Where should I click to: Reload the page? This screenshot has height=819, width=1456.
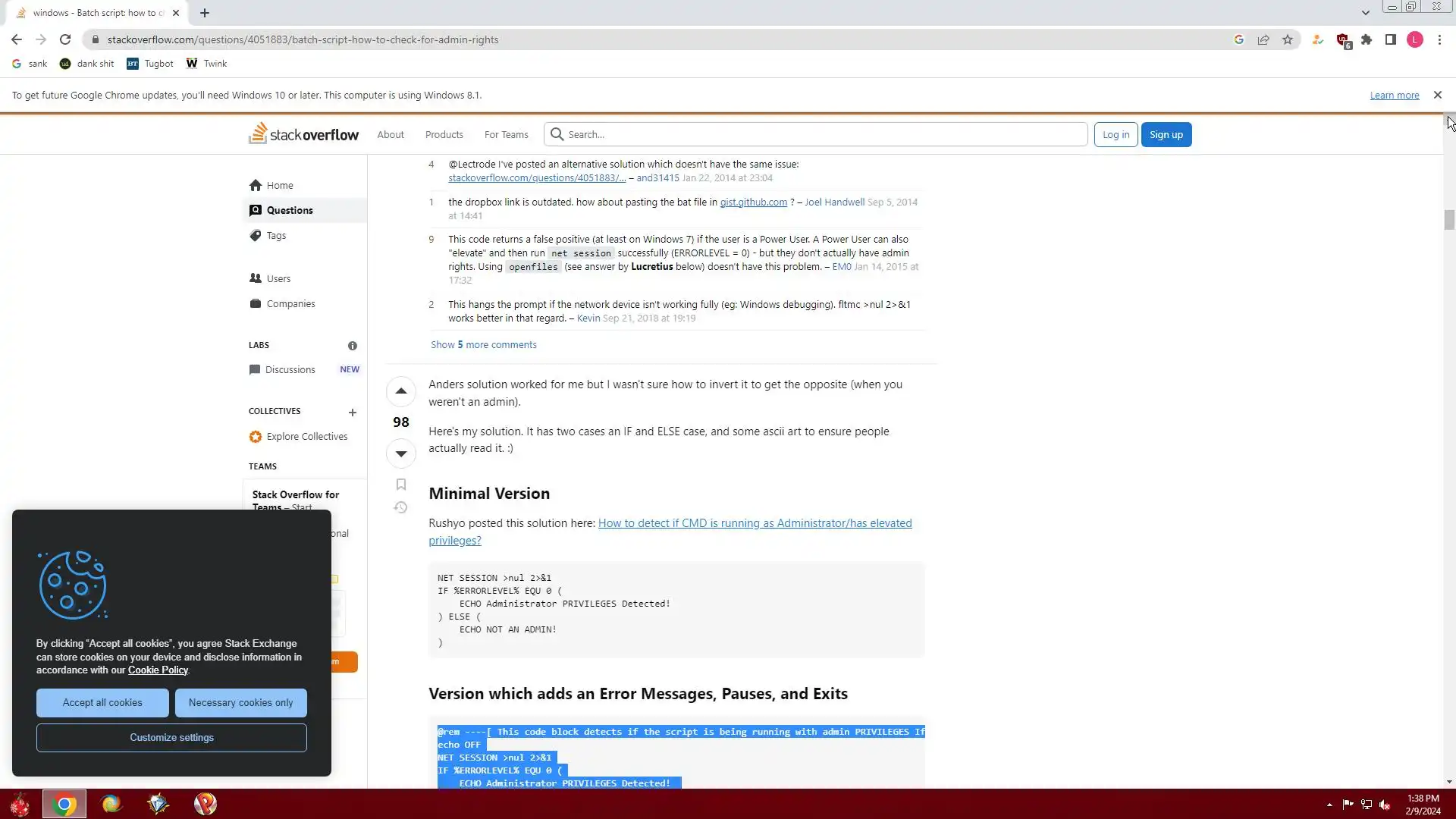click(65, 39)
